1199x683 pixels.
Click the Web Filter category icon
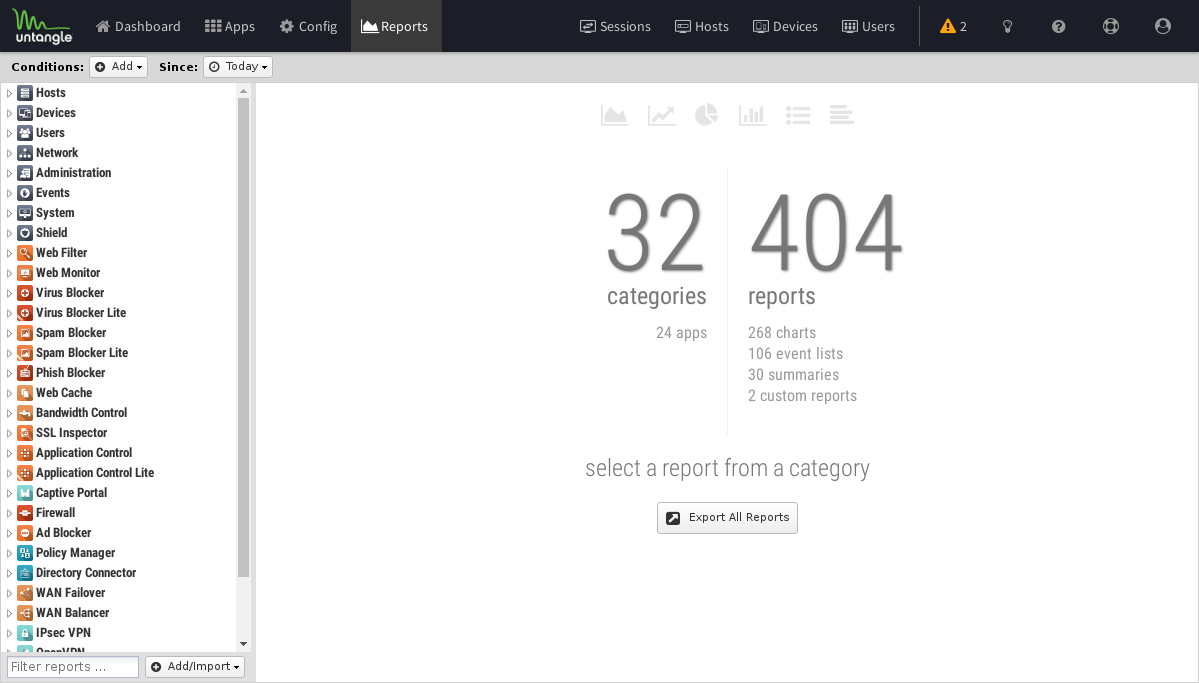coord(25,253)
